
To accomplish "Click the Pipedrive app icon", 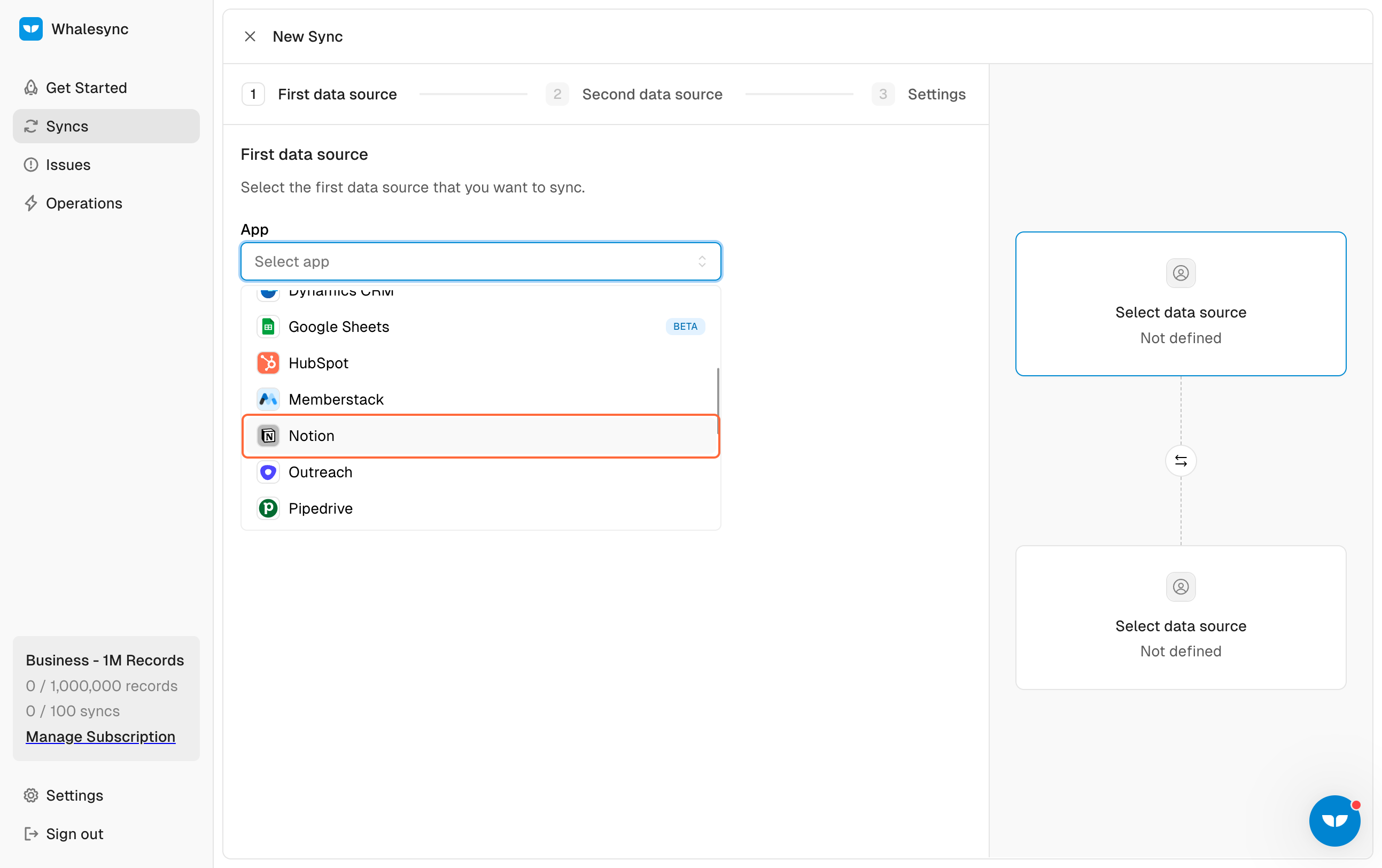I will (x=268, y=508).
